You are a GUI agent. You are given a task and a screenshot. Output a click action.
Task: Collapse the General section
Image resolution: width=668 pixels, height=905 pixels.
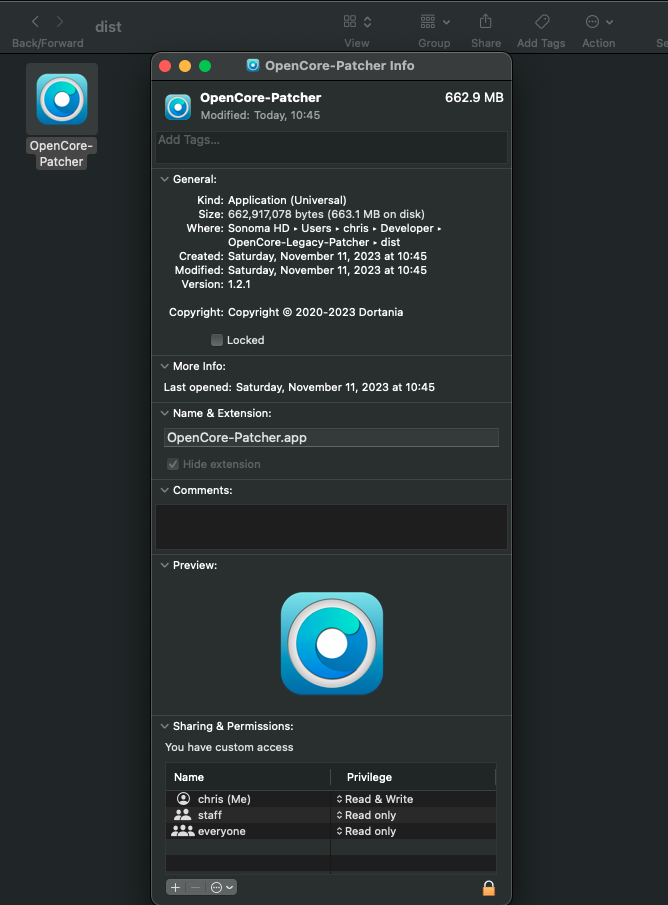pyautogui.click(x=165, y=179)
